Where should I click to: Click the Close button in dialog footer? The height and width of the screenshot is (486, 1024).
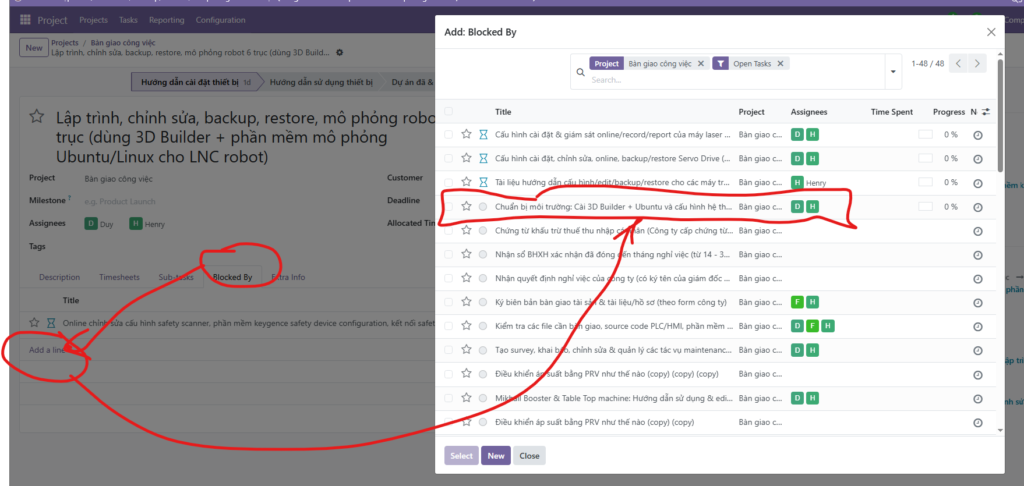(x=529, y=456)
